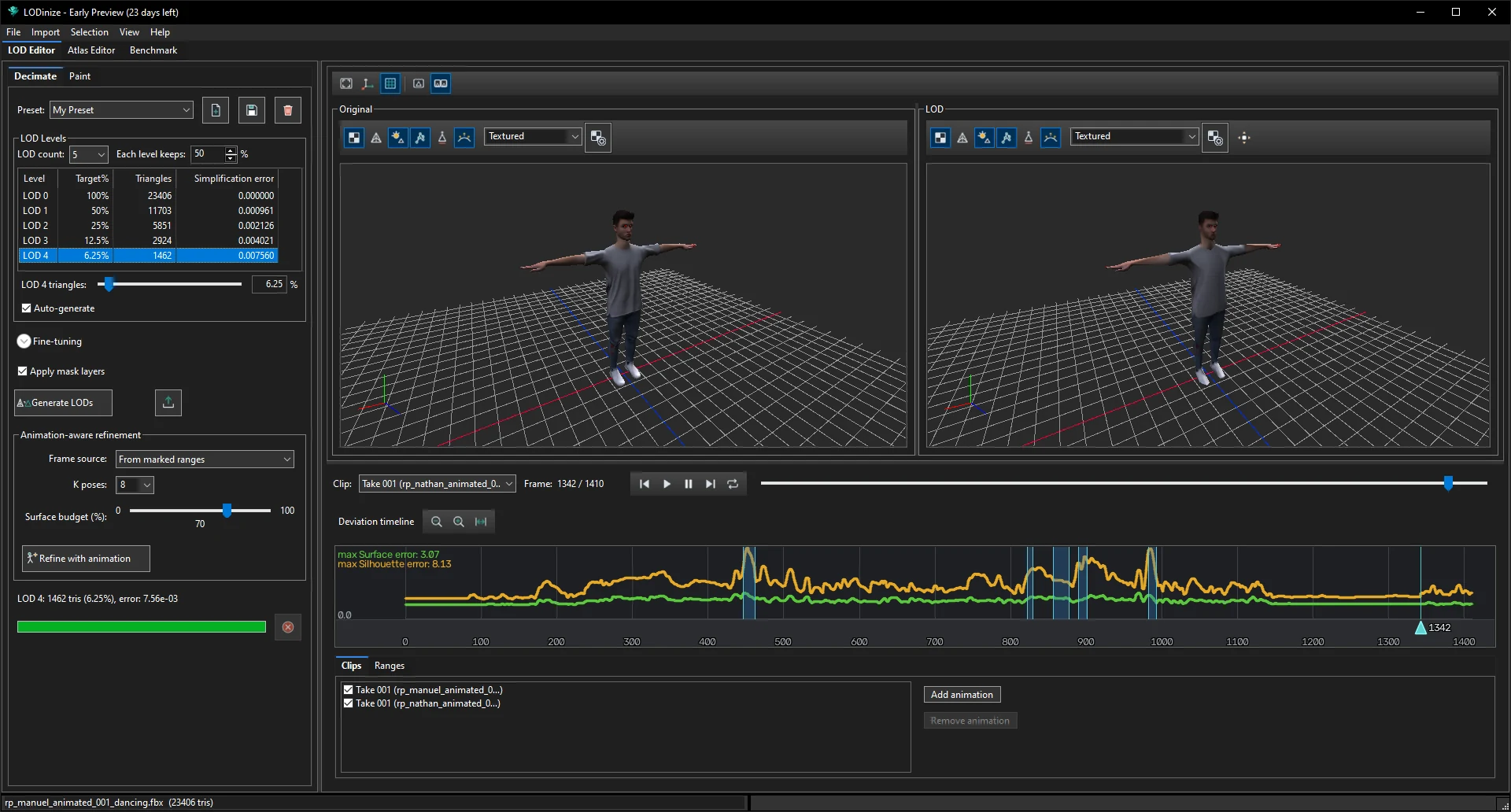Save the current preset
Viewport: 1511px width, 812px height.
coord(252,110)
